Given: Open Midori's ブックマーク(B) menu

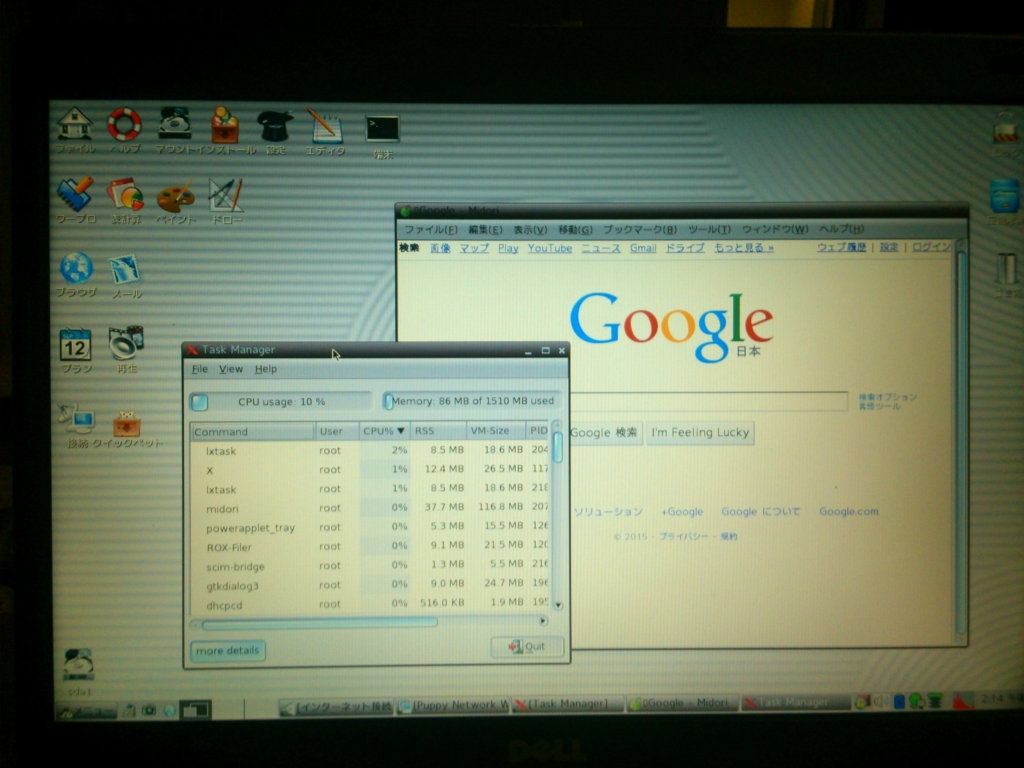Looking at the screenshot, I should (x=640, y=229).
